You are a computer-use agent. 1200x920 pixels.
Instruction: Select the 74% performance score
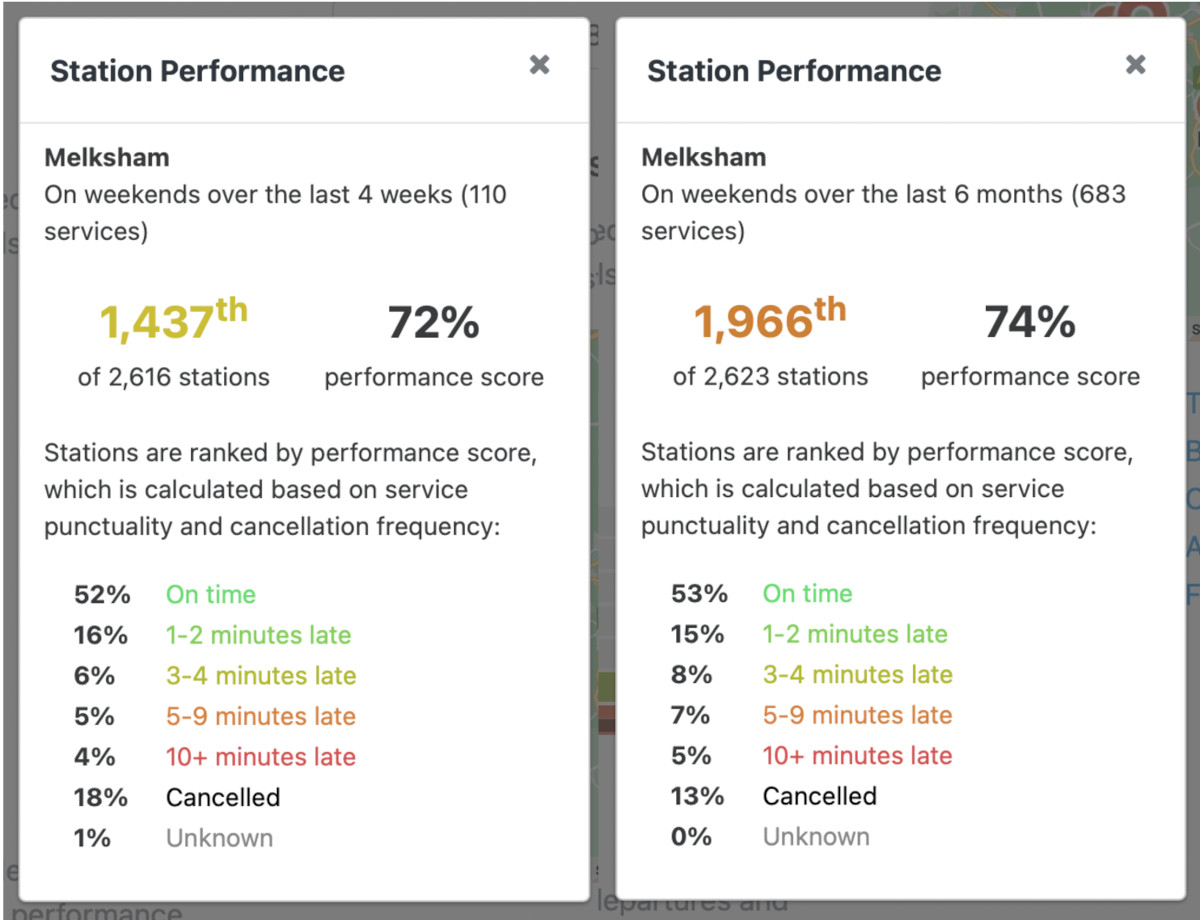pyautogui.click(x=1030, y=323)
